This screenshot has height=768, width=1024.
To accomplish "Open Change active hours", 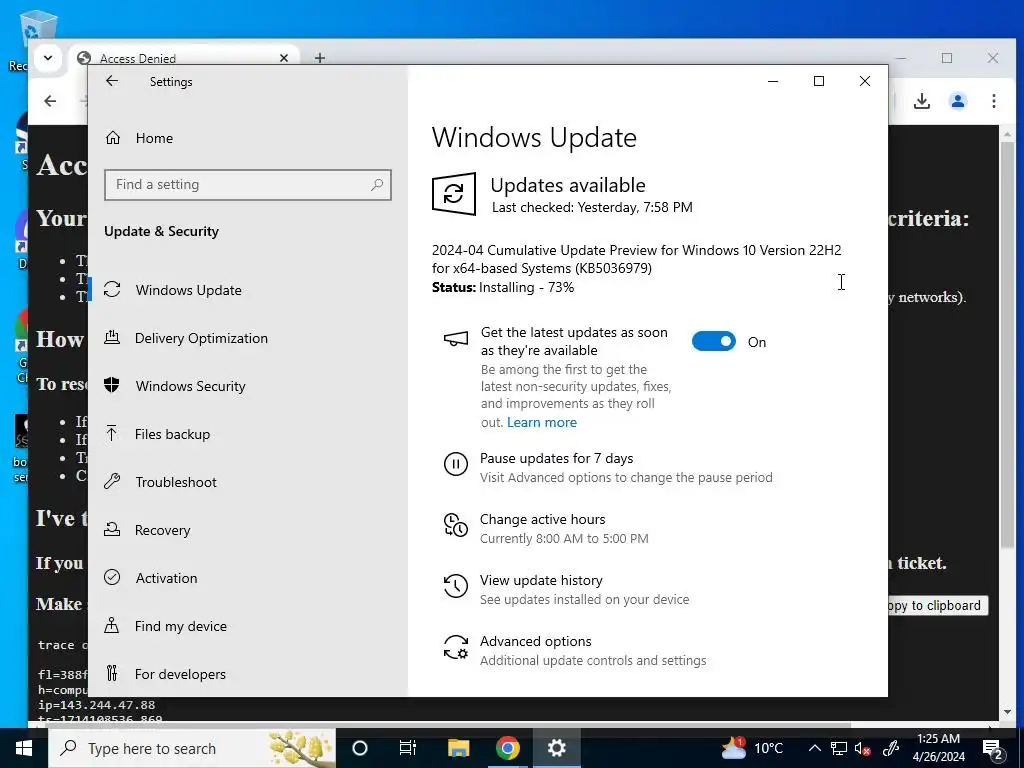I will pyautogui.click(x=543, y=520).
